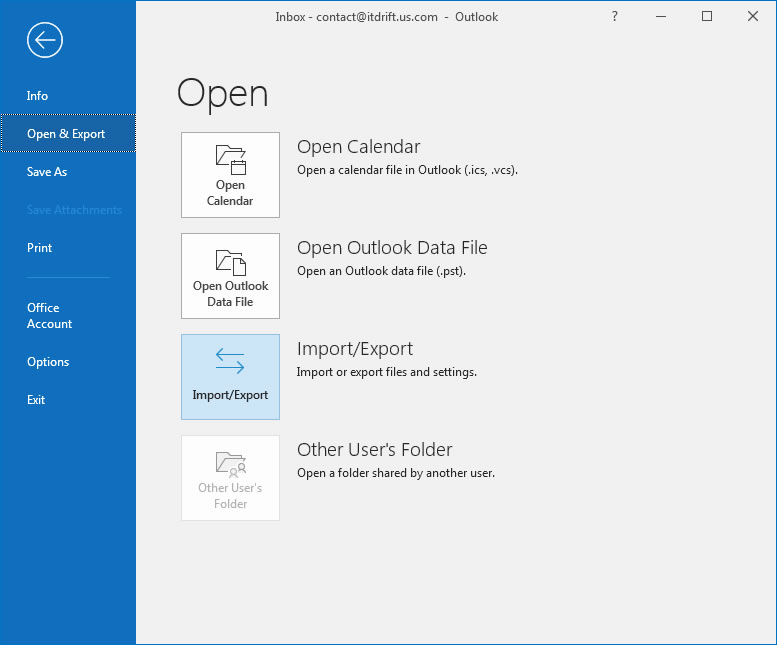This screenshot has width=777, height=645.
Task: Choose Save As from sidebar
Action: tap(47, 172)
